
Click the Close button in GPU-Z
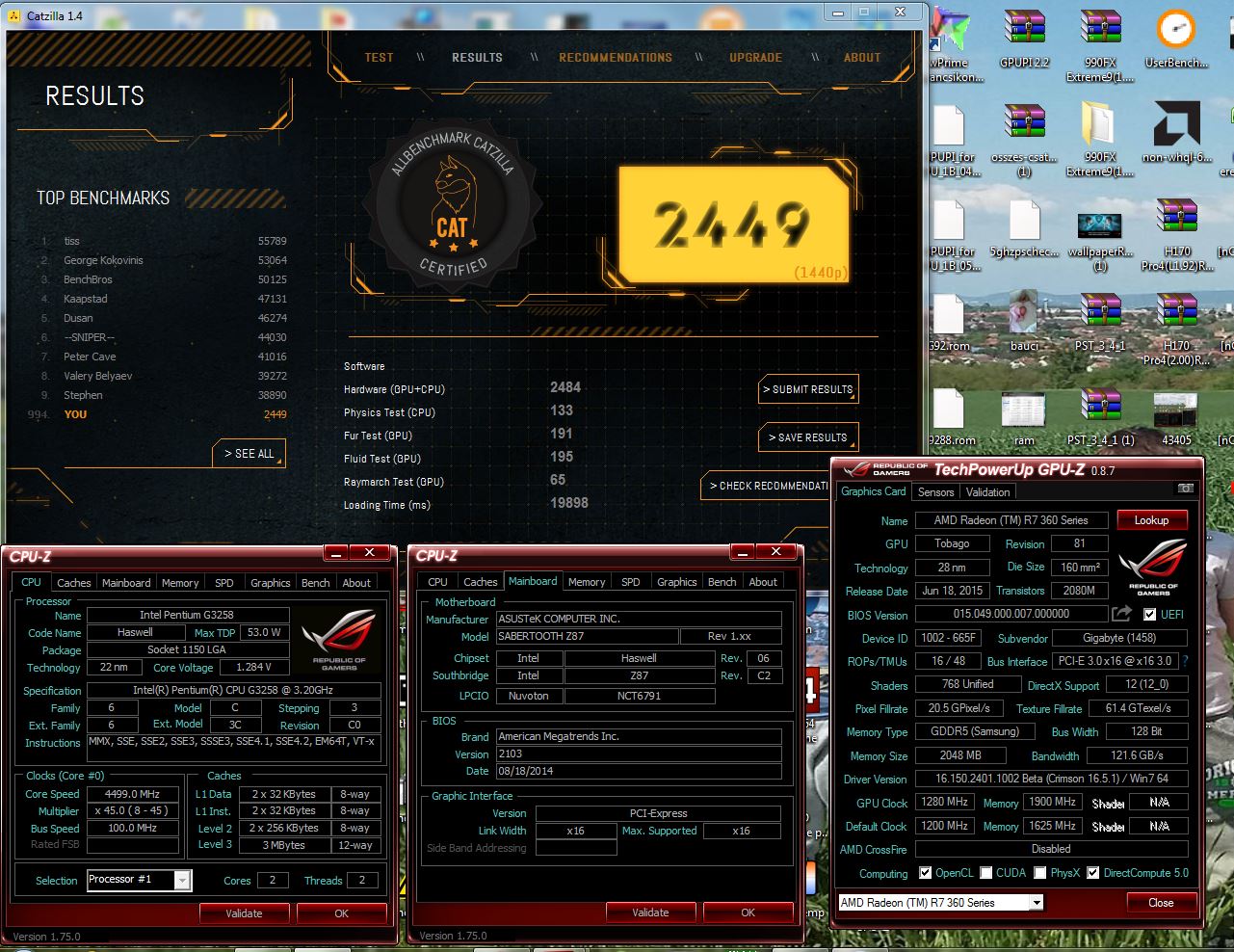pyautogui.click(x=1161, y=903)
